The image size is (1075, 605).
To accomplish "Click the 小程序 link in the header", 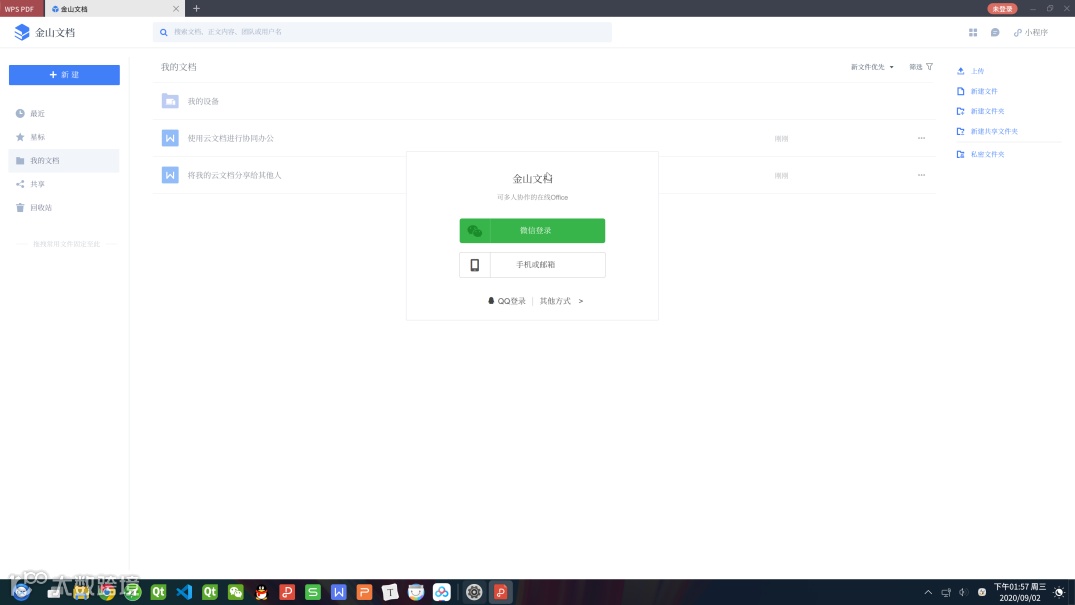I will [1031, 32].
